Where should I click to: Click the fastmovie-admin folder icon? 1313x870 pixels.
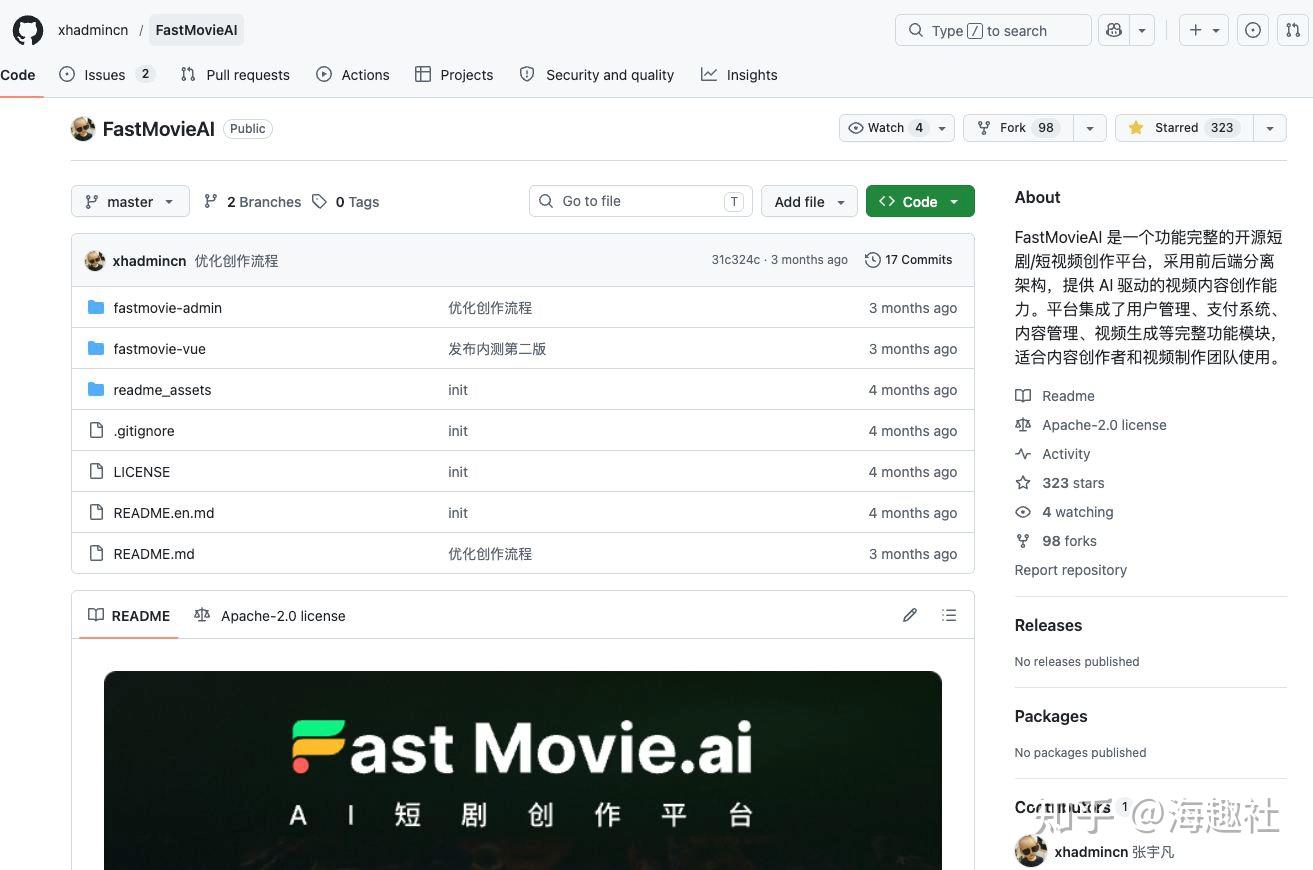96,307
